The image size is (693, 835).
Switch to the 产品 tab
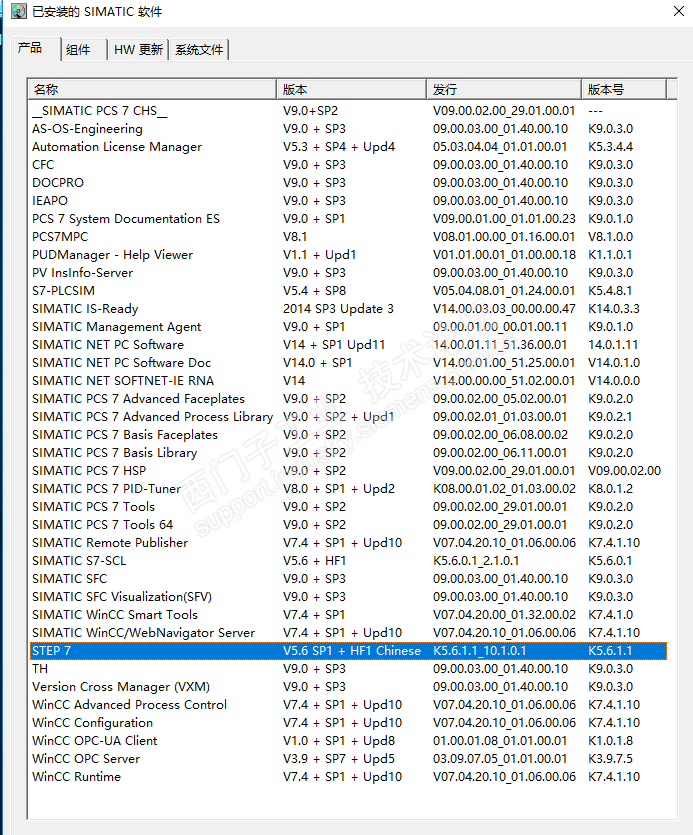[30, 48]
